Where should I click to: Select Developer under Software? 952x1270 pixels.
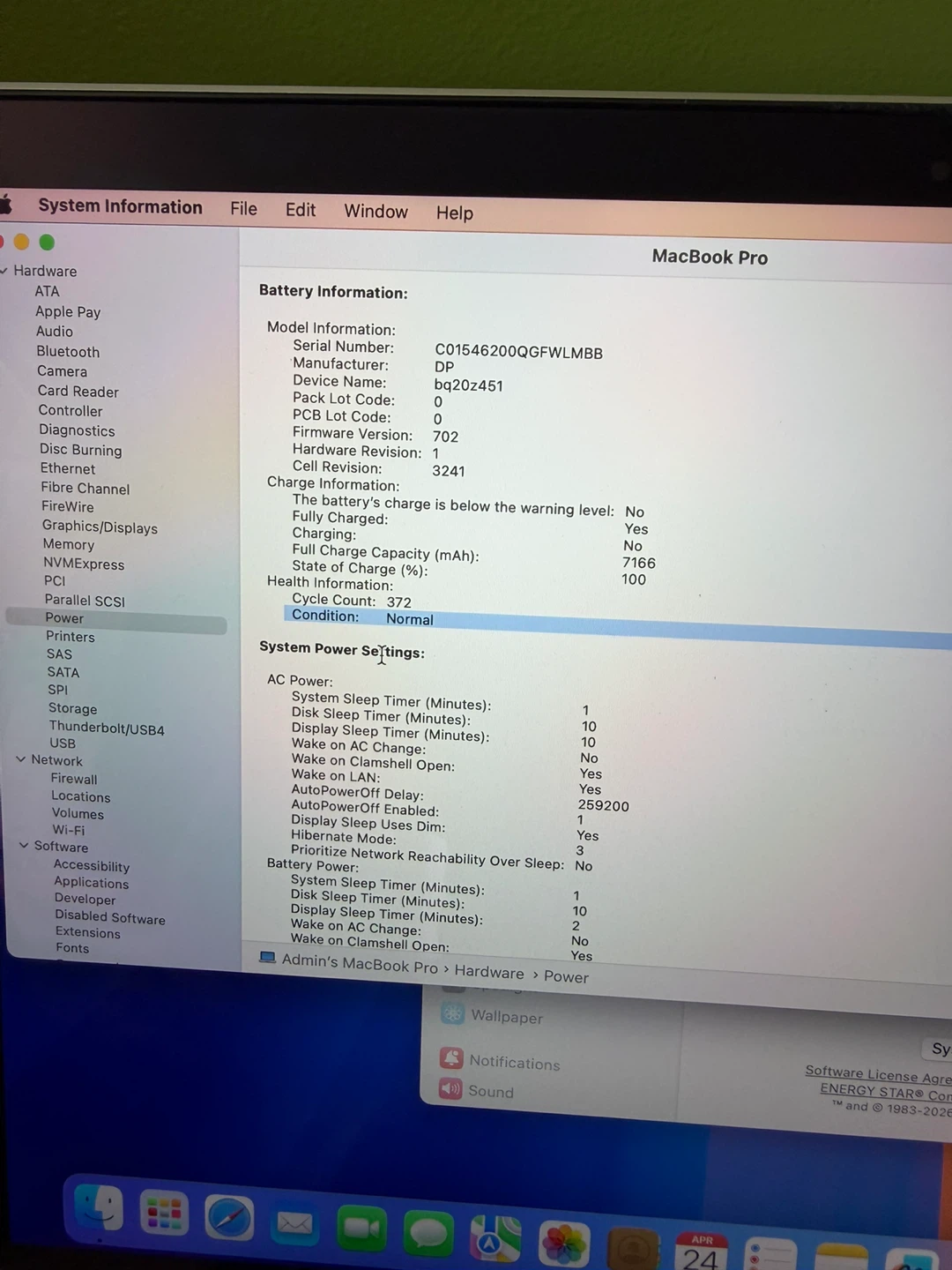click(x=85, y=899)
